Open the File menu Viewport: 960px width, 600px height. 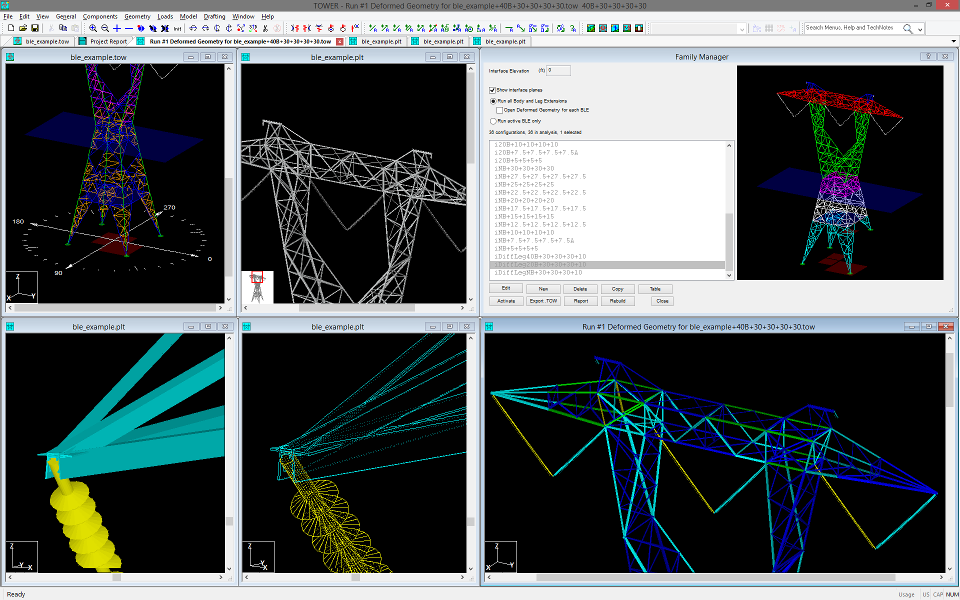tap(8, 17)
